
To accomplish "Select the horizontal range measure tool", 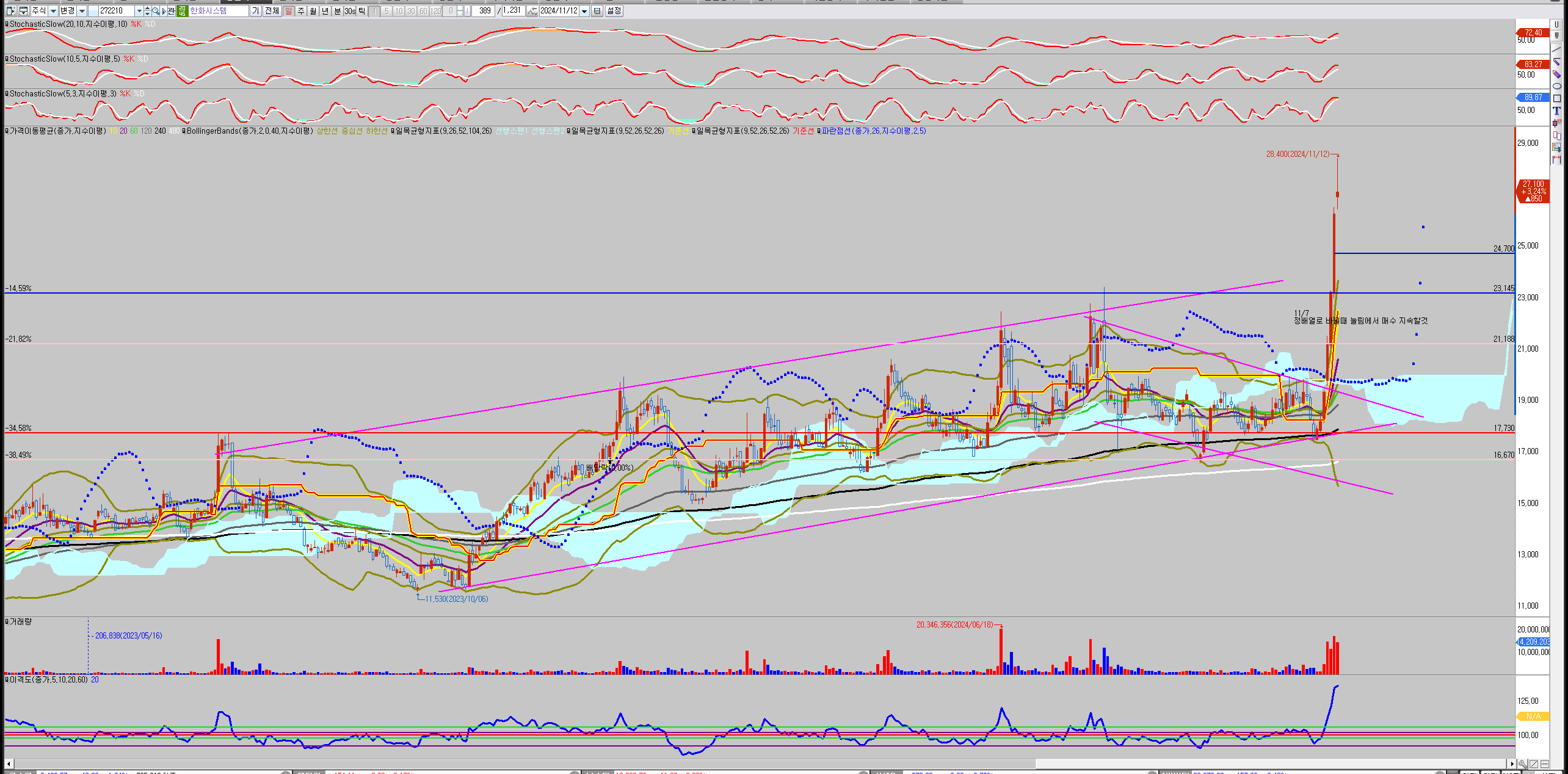I will (x=1556, y=159).
